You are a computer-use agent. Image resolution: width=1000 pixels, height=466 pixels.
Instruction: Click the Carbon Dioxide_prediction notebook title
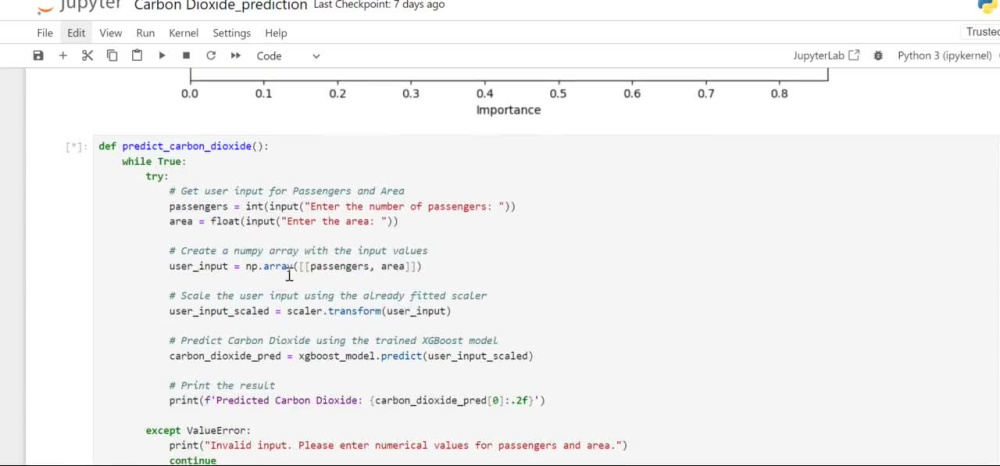(221, 6)
